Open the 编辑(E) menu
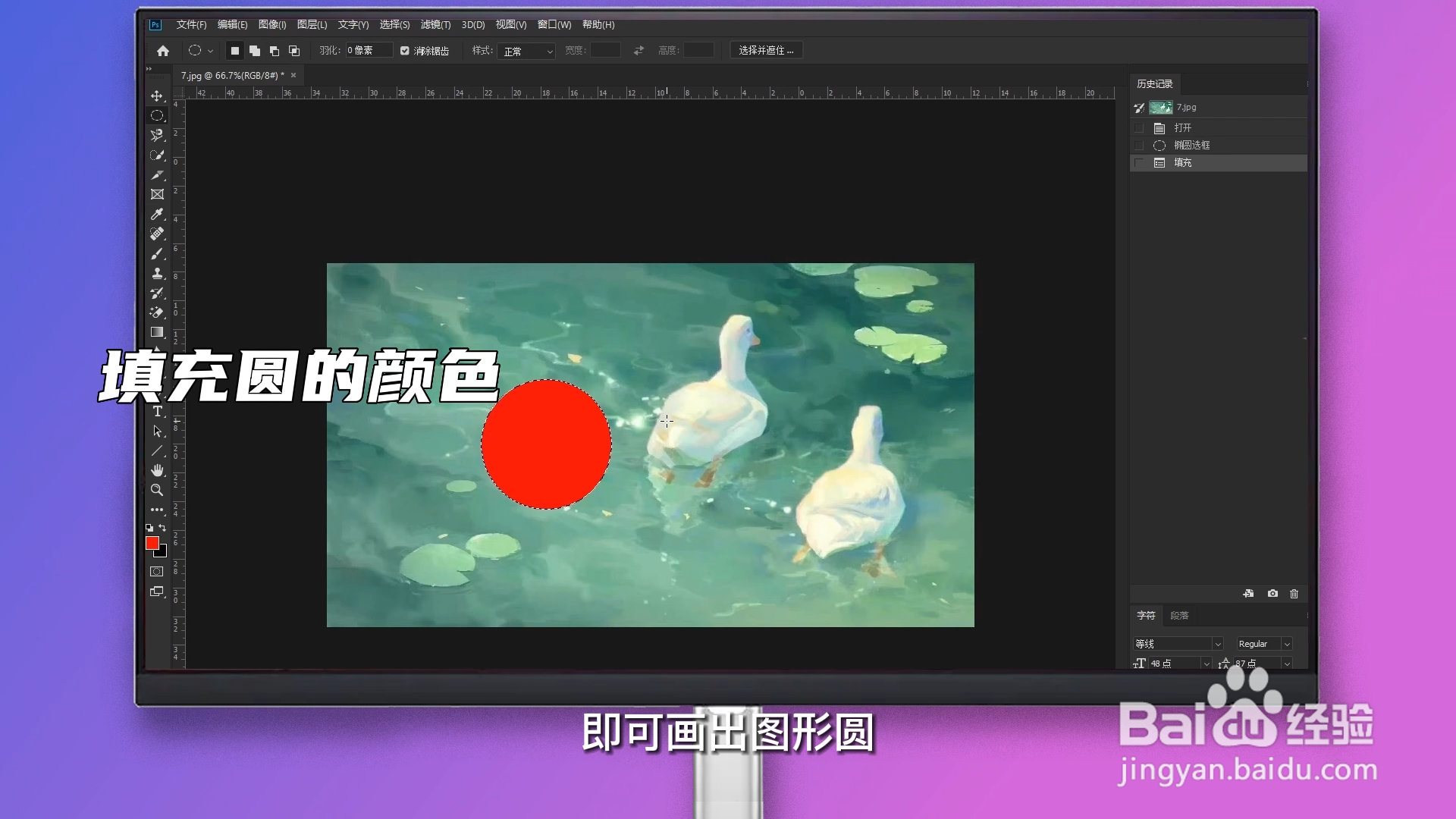1456x819 pixels. pyautogui.click(x=233, y=25)
